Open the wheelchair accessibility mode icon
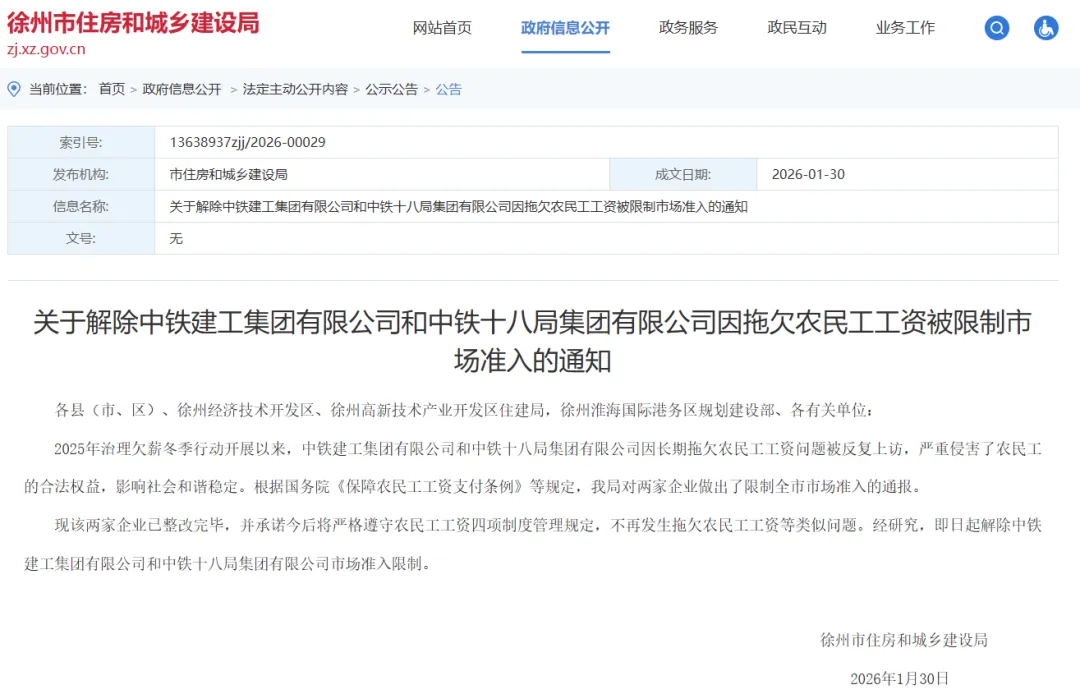The height and width of the screenshot is (694, 1080). [1046, 28]
